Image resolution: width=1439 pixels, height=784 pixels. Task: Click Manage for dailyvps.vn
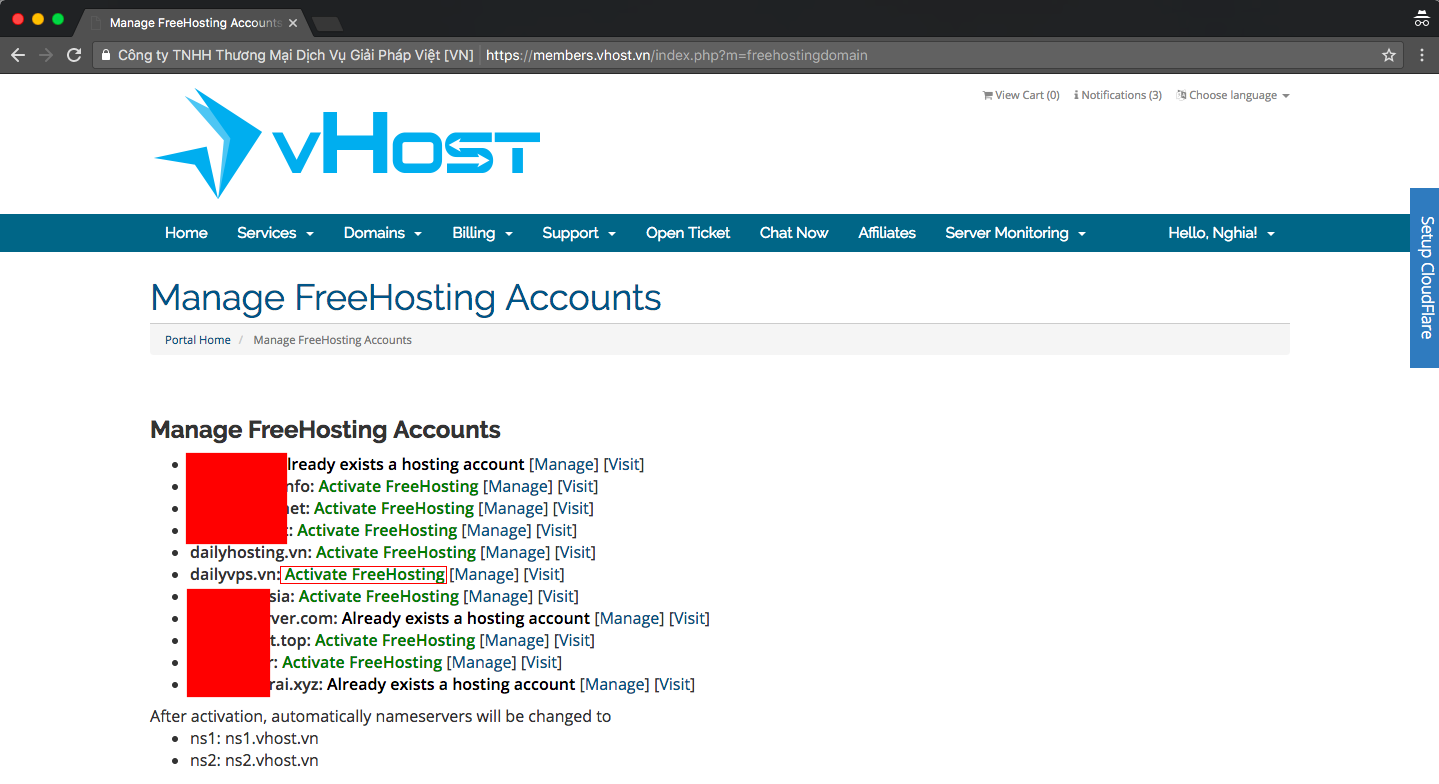[484, 575]
